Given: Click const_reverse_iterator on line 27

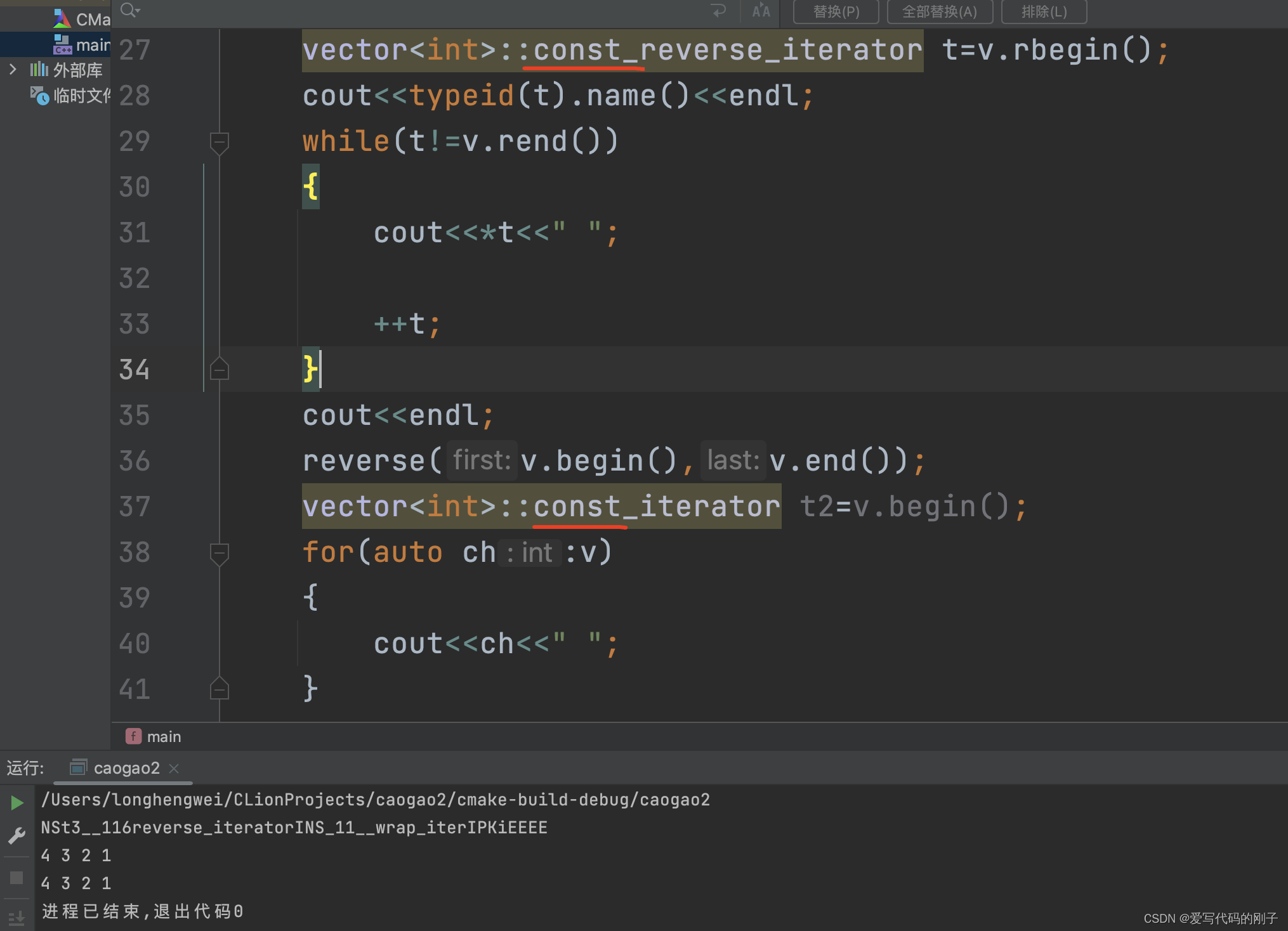Looking at the screenshot, I should (728, 50).
